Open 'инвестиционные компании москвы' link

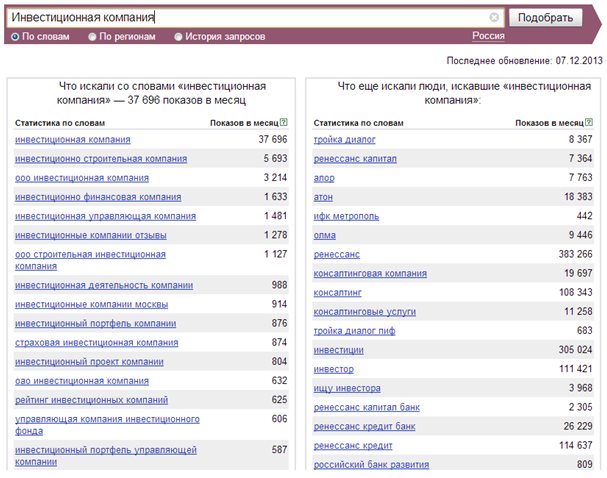(91, 304)
